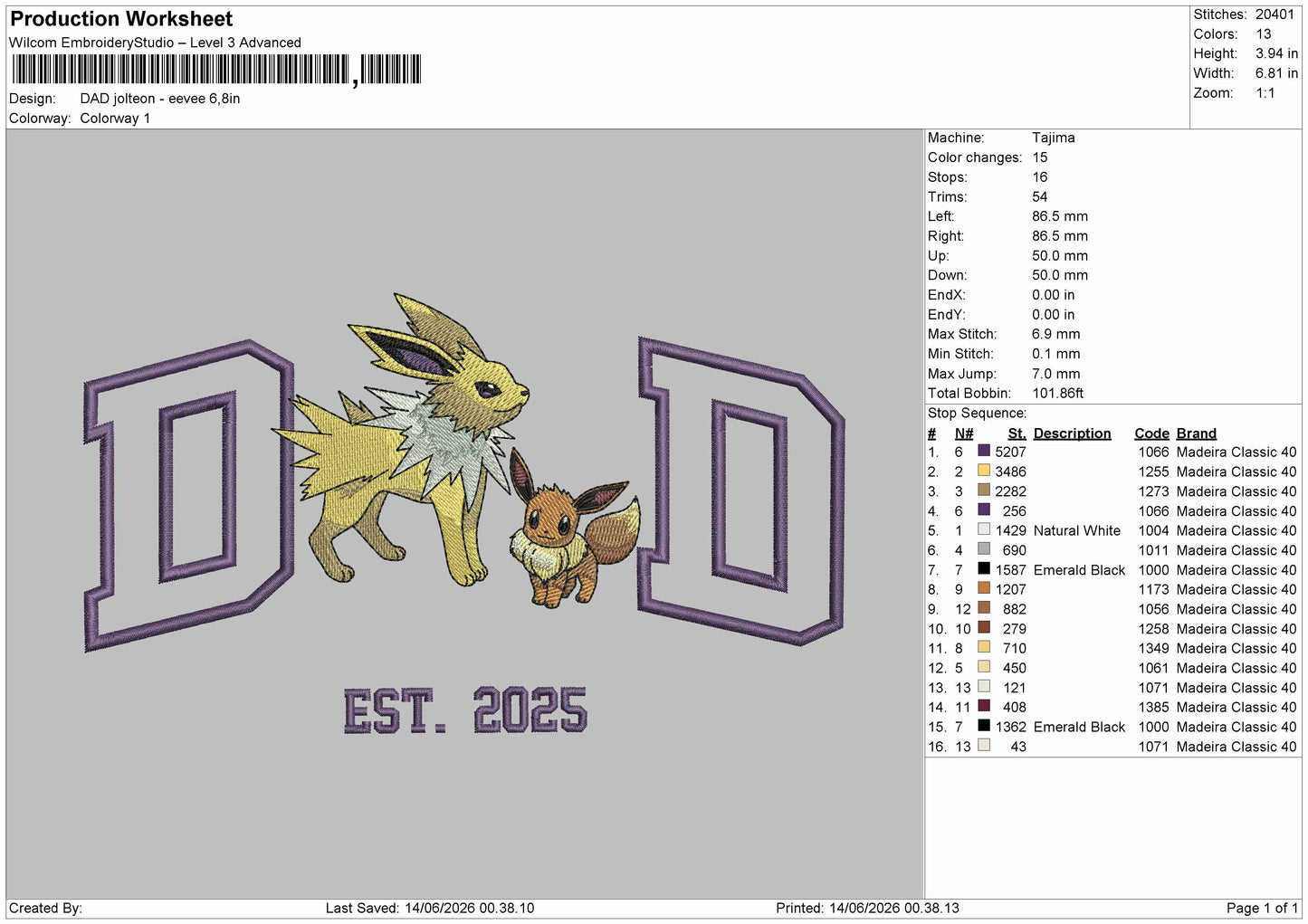The height and width of the screenshot is (924, 1308).
Task: Click the 'Created By:' footer label
Action: [45, 908]
